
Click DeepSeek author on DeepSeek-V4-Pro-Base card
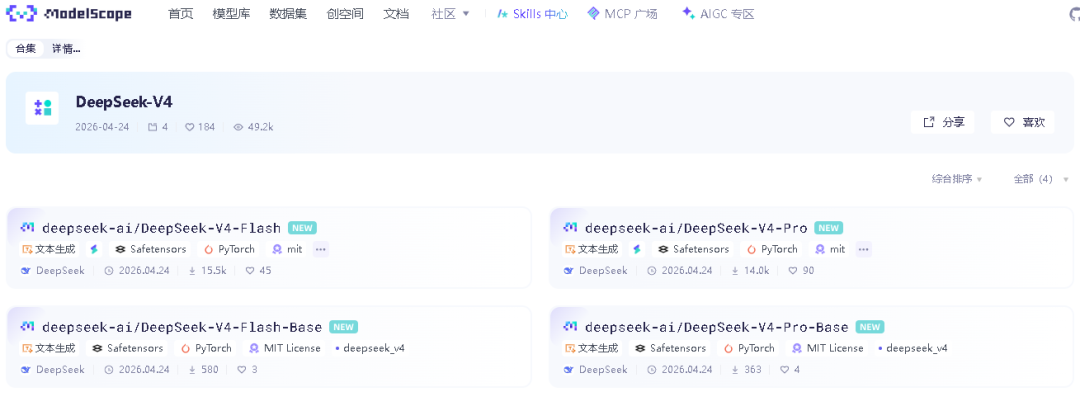(596, 370)
